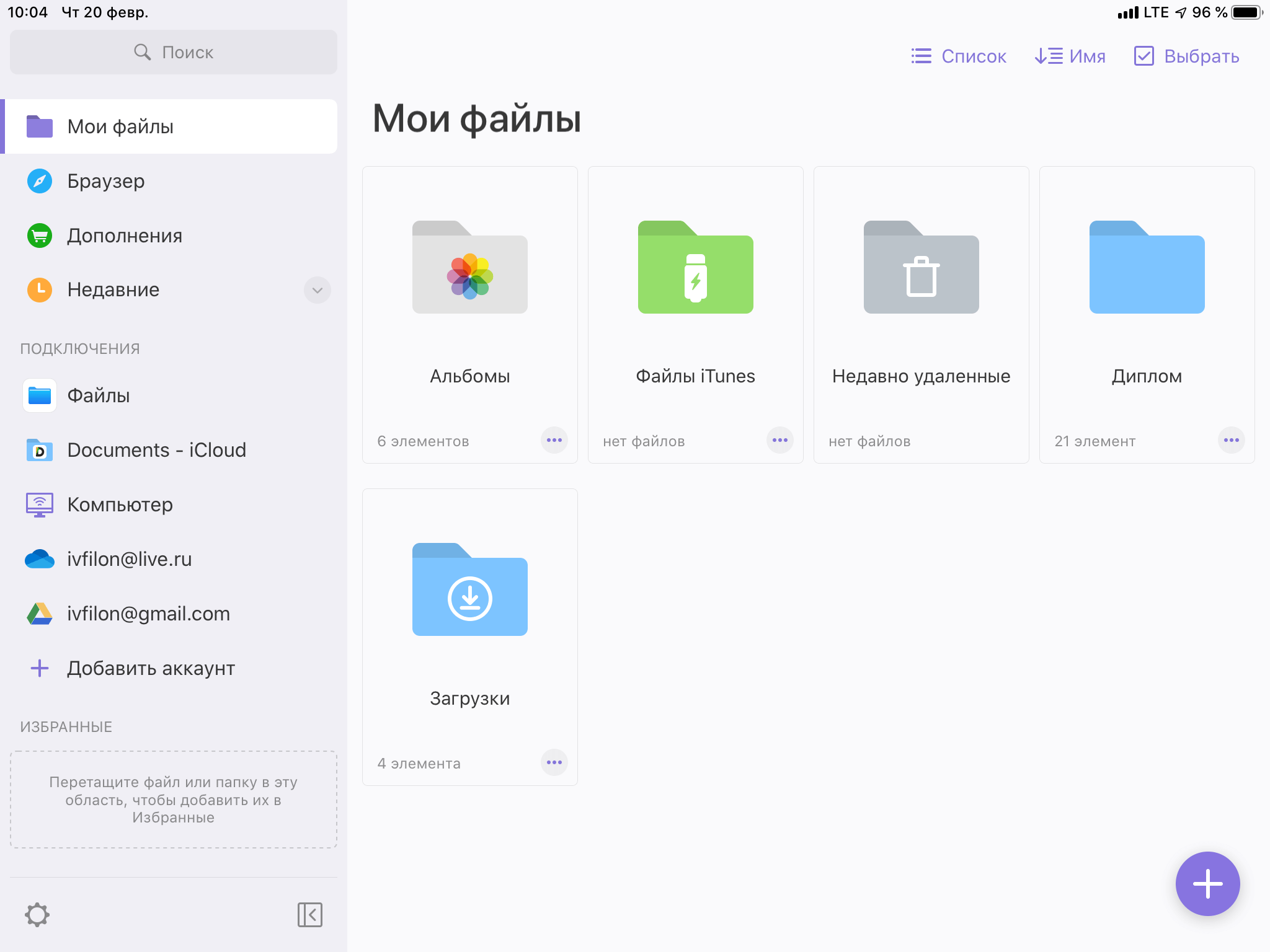Click the 21 элемент count text
Viewport: 1270px width, 952px height.
1095,441
